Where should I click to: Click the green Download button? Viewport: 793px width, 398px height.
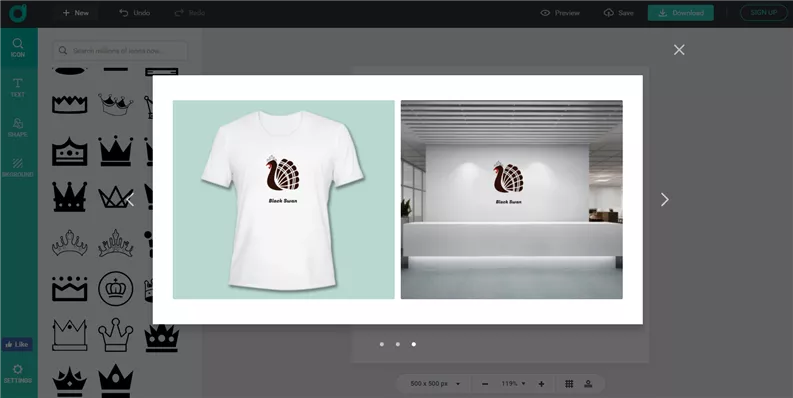pyautogui.click(x=681, y=13)
